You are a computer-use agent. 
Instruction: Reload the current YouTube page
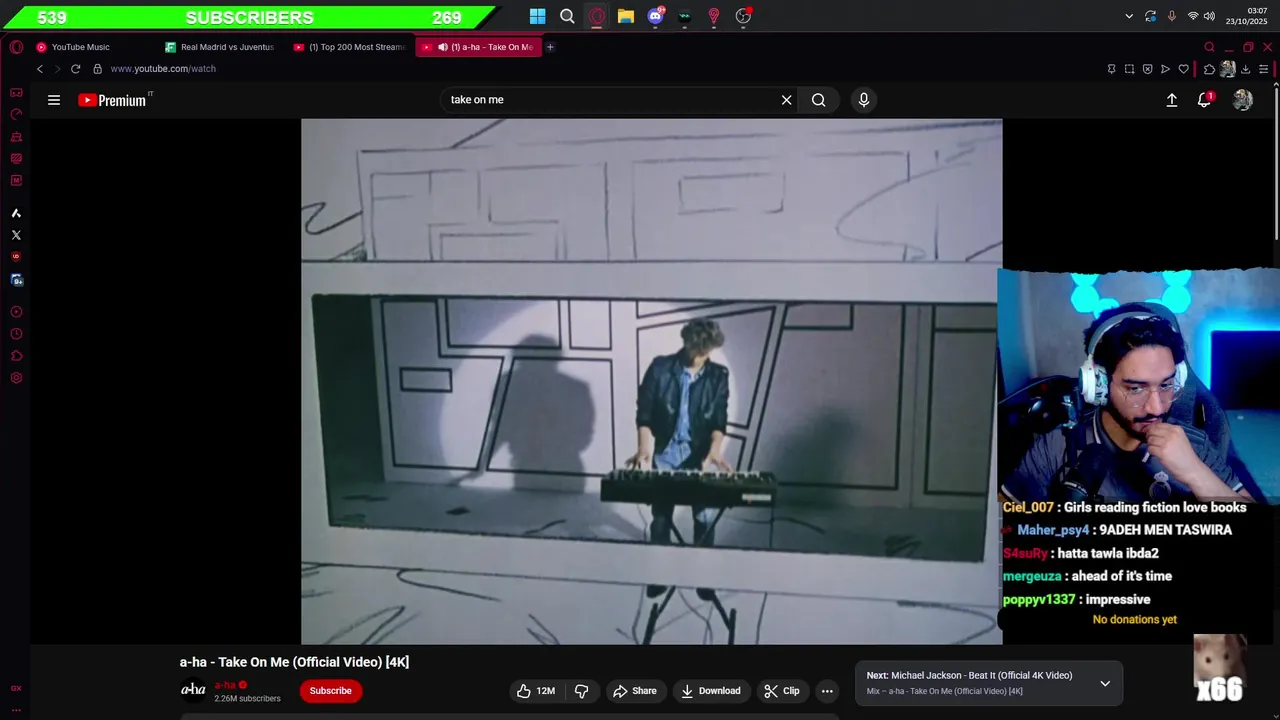[x=75, y=69]
